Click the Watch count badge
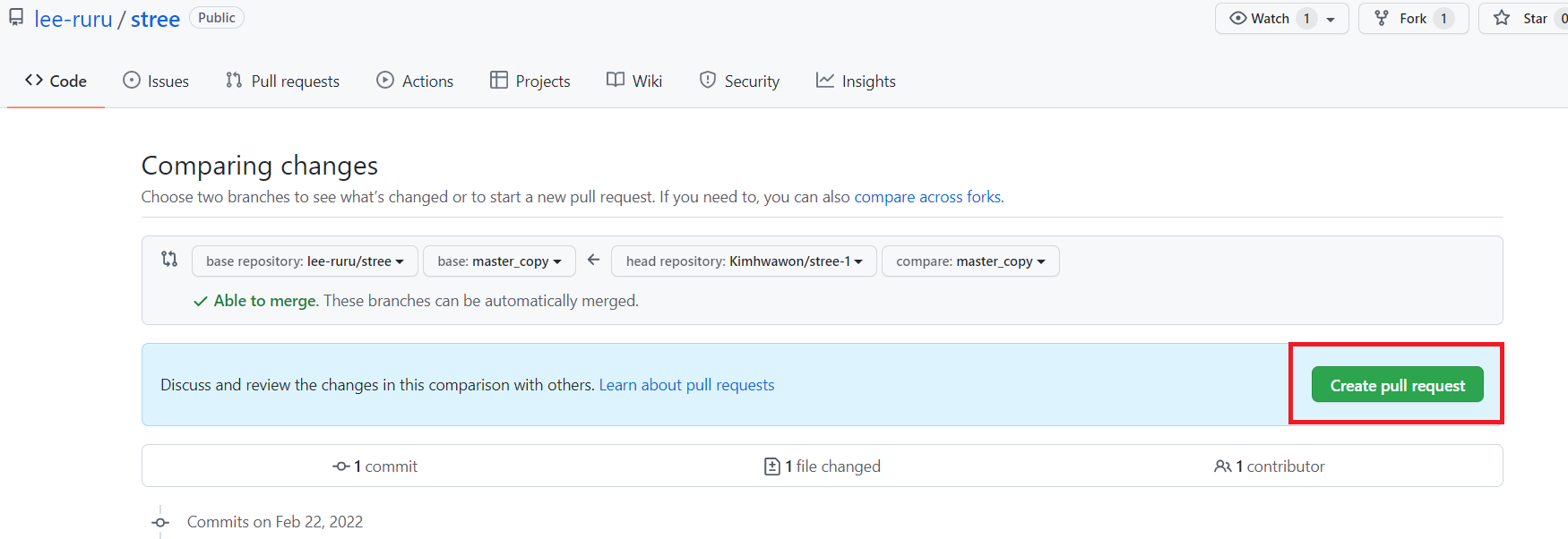The image size is (1568, 539). point(1306,19)
